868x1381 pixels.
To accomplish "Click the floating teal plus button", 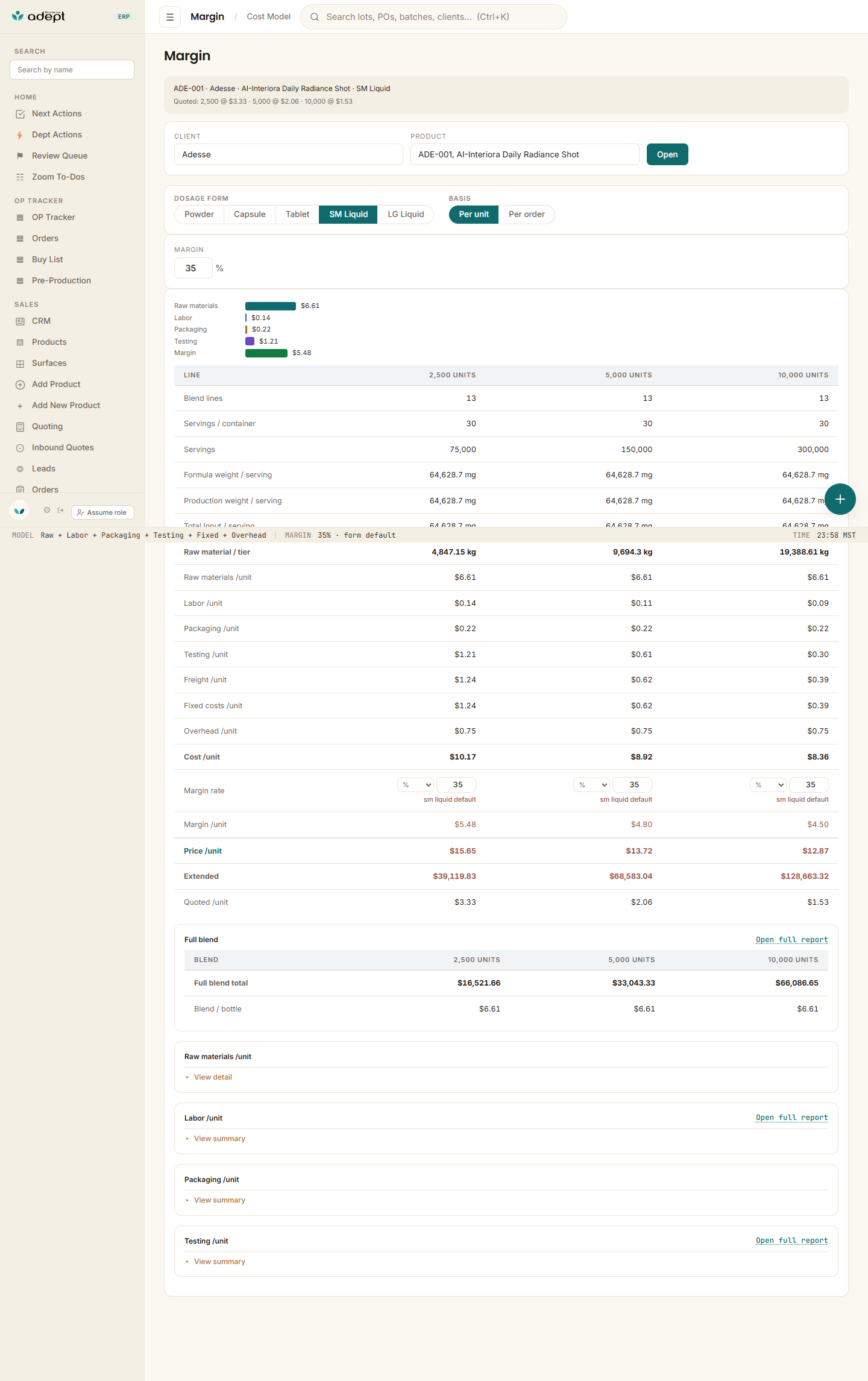I will 840,499.
